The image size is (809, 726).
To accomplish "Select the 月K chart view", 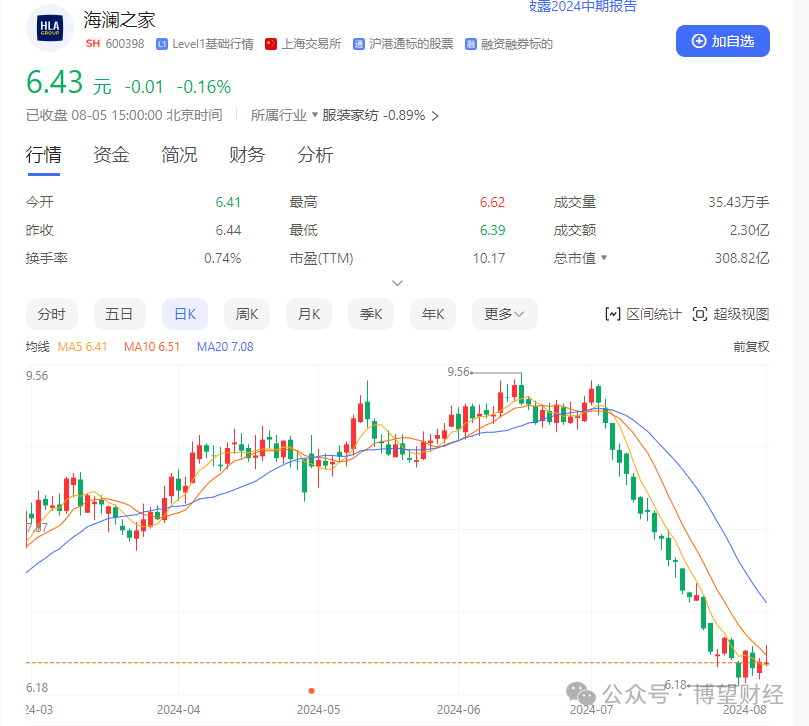I will click(309, 314).
